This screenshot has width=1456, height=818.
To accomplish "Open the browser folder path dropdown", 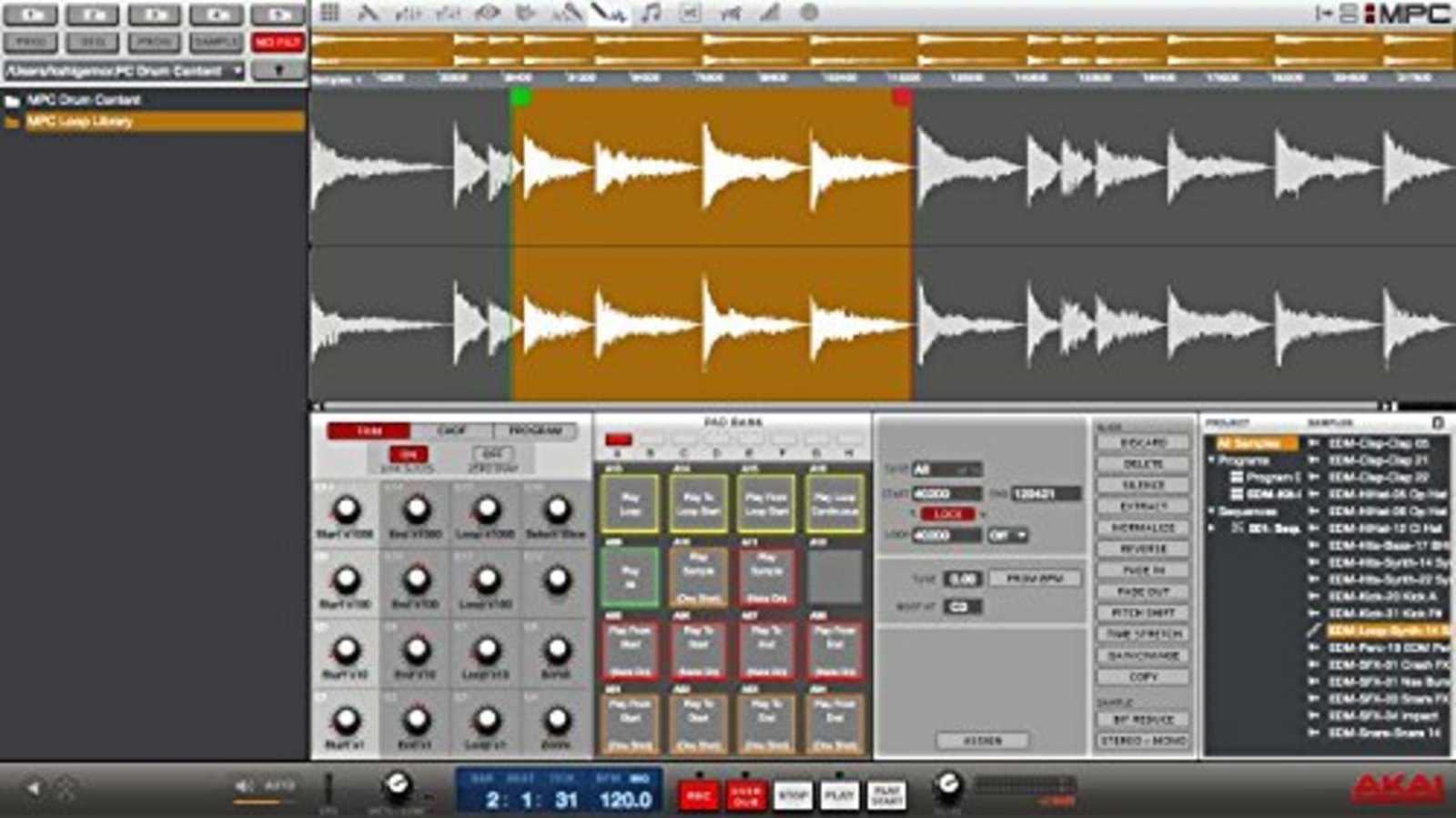I will coord(125,71).
